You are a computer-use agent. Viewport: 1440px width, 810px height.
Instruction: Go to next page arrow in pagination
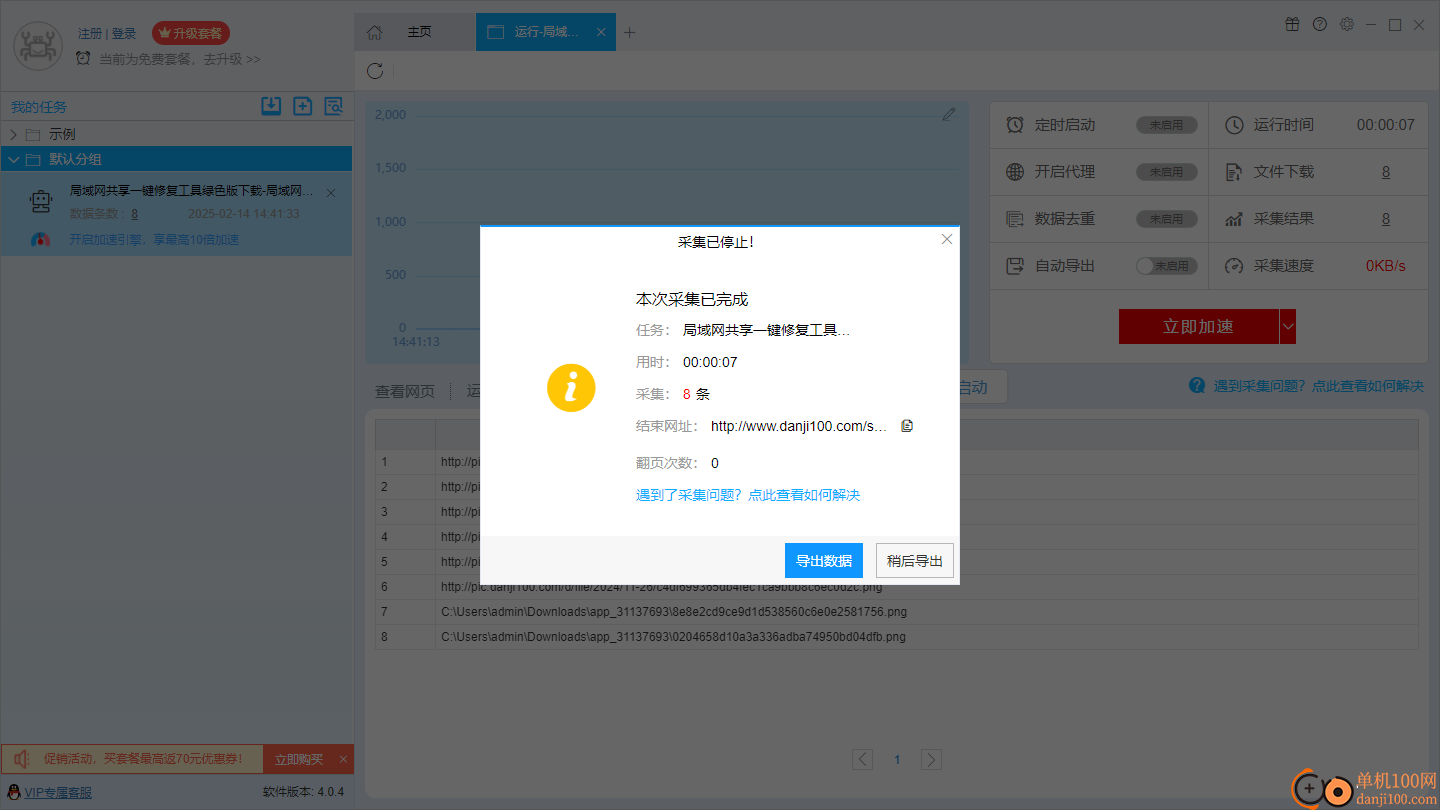pyautogui.click(x=931, y=759)
